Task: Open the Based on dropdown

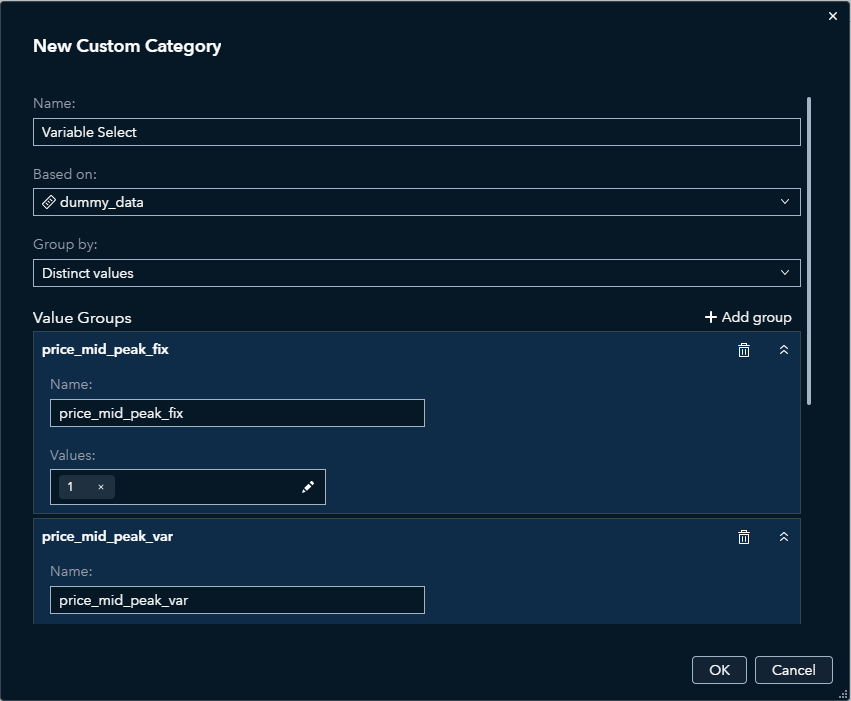Action: pos(786,202)
